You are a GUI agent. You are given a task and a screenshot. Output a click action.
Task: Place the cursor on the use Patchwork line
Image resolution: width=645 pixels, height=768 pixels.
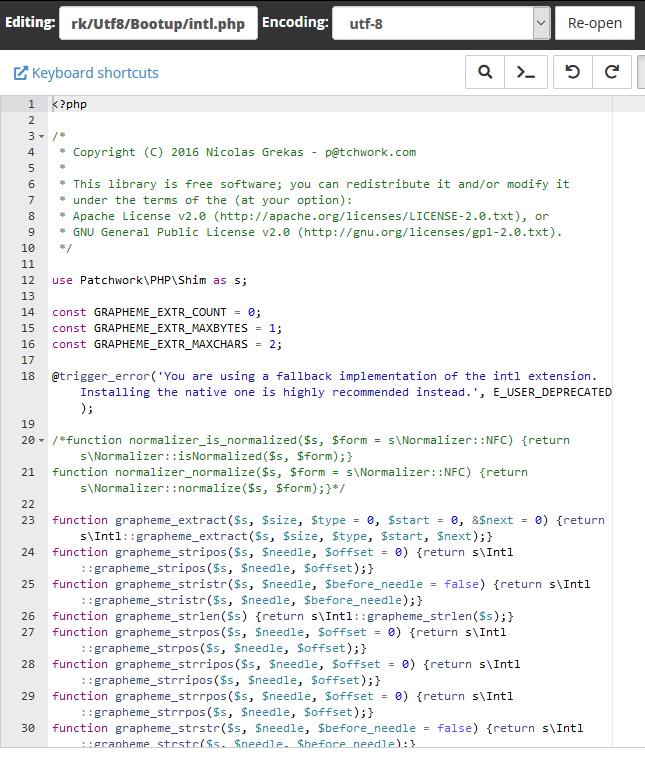click(x=149, y=280)
